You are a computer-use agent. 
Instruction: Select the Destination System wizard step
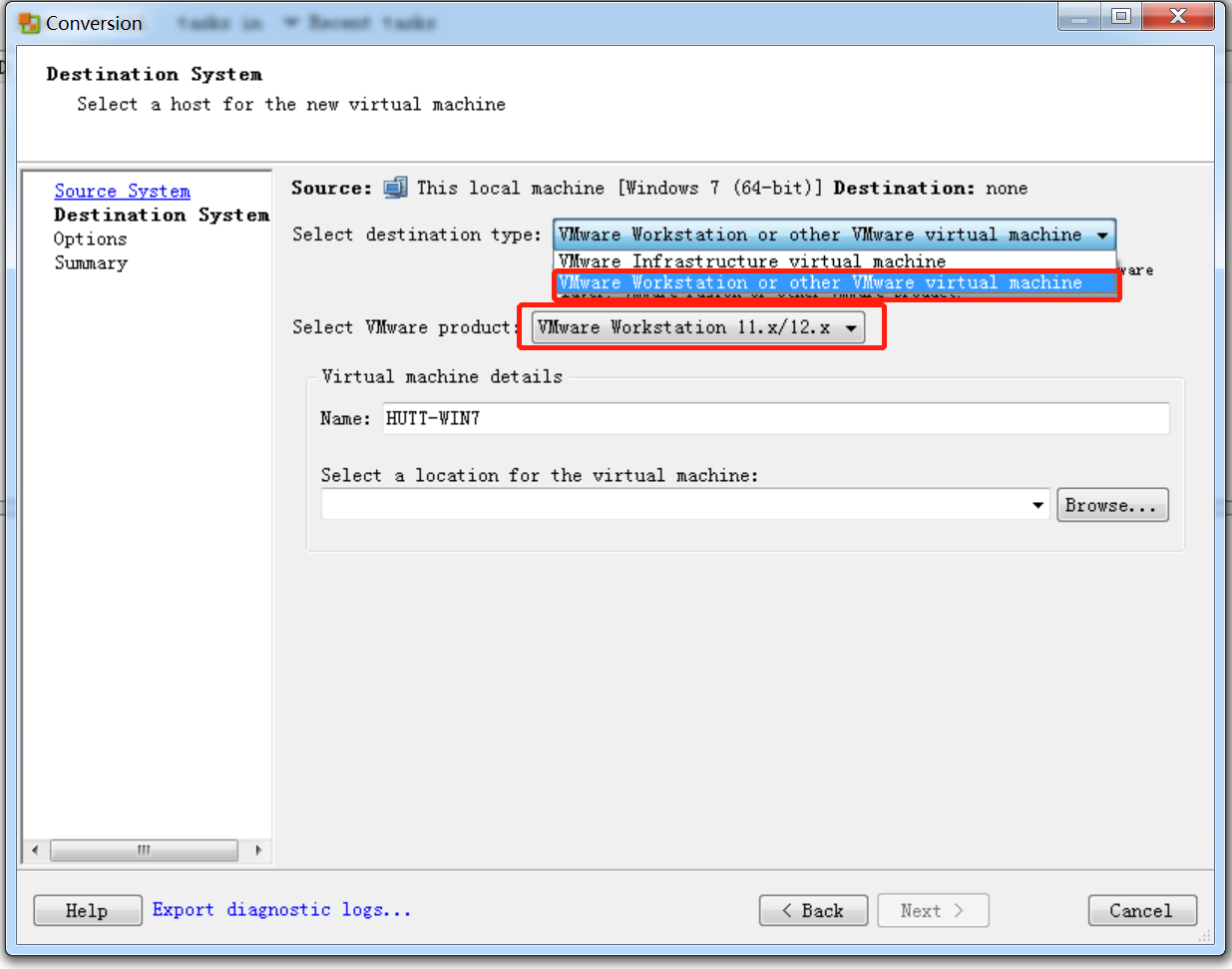[x=162, y=215]
